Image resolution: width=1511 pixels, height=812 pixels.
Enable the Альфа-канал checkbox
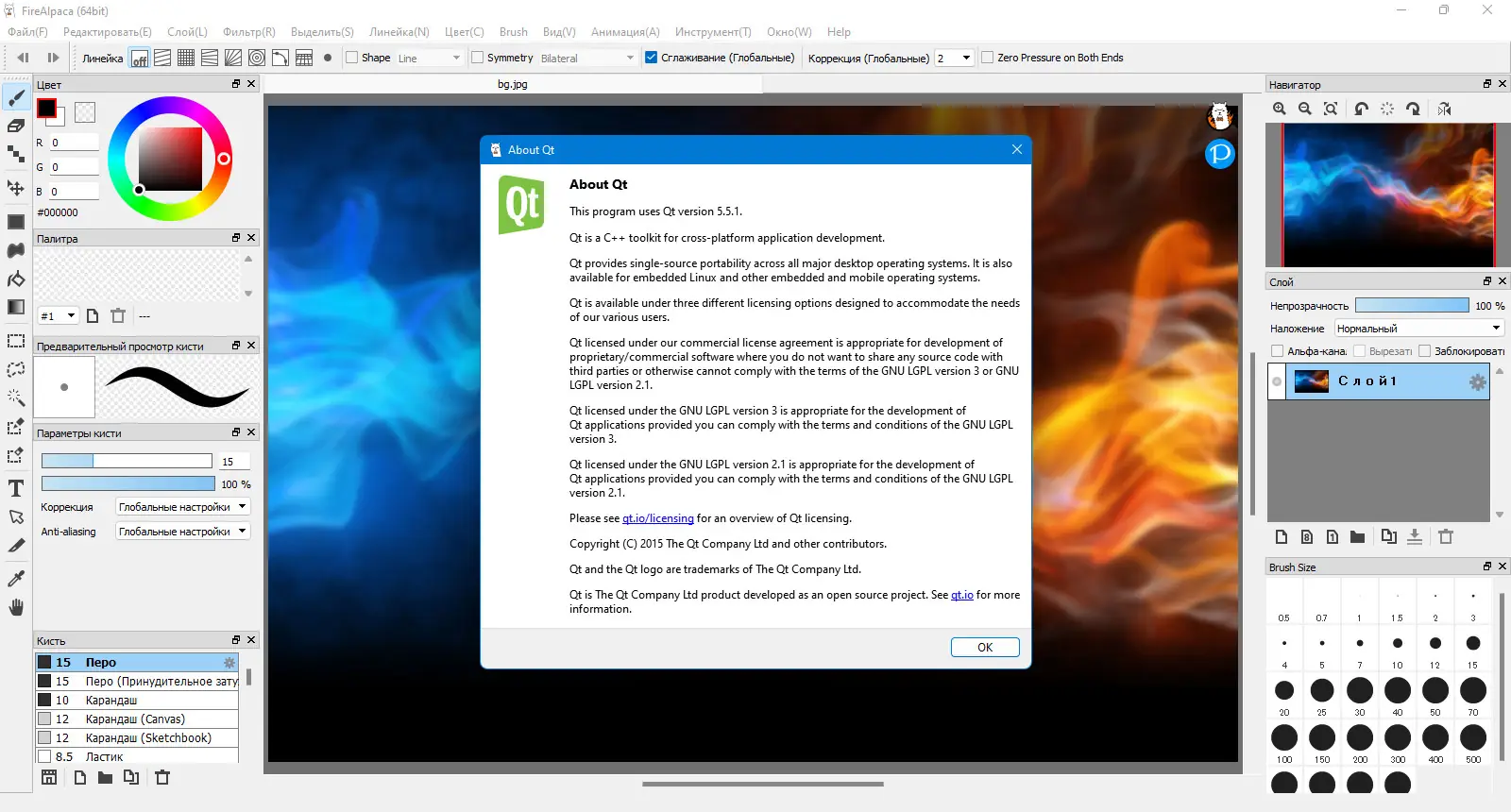[1278, 351]
